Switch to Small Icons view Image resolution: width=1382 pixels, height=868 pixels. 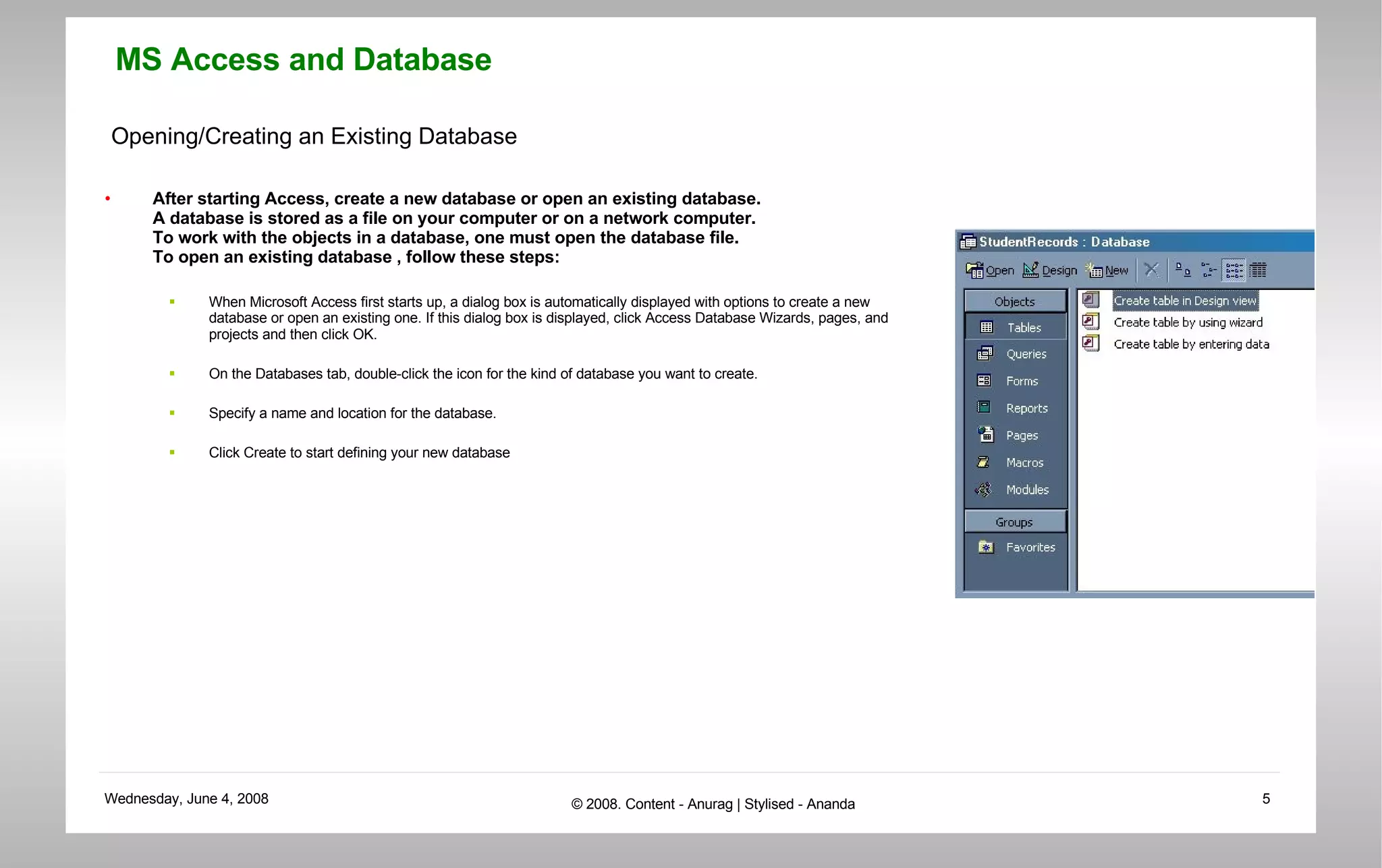point(1209,270)
